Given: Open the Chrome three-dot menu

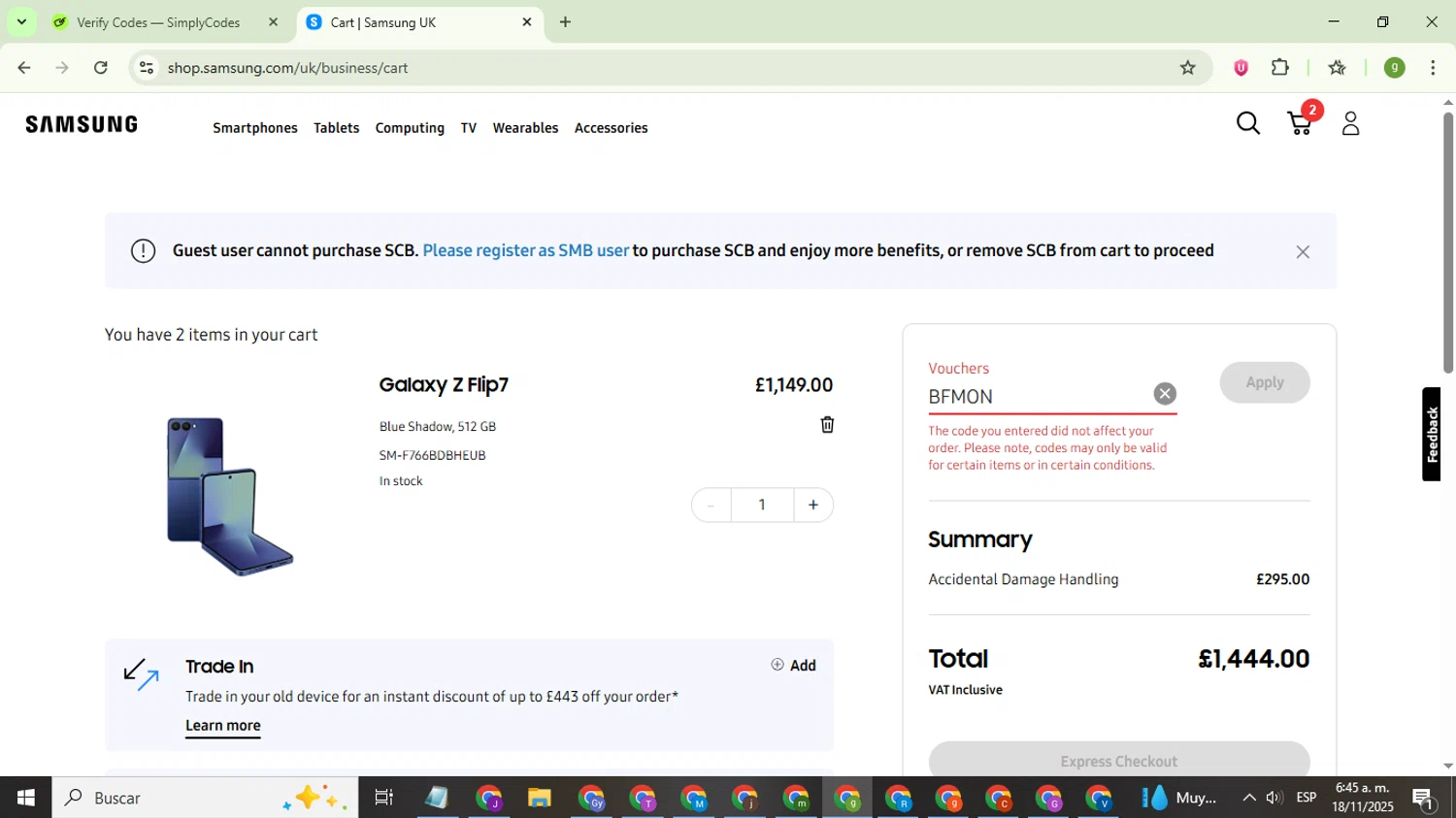Looking at the screenshot, I should coord(1433,68).
